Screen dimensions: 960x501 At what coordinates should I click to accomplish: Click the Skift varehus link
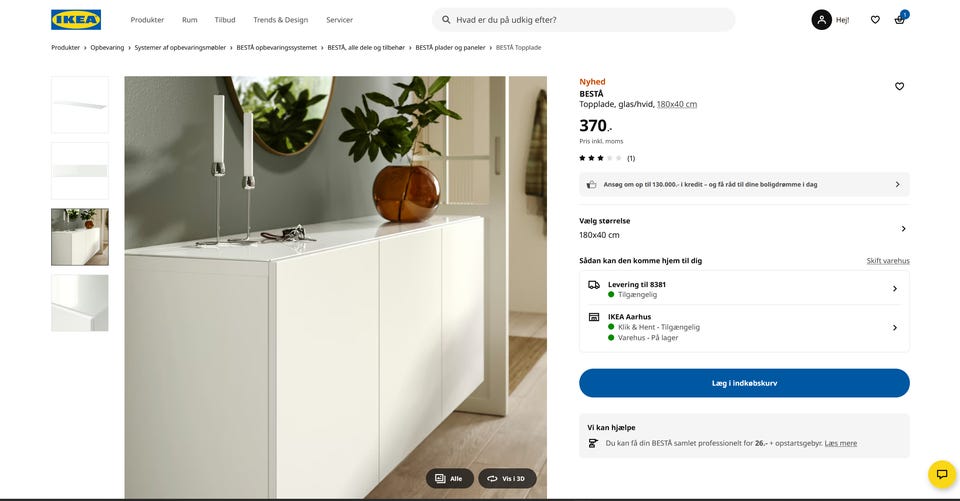[888, 260]
